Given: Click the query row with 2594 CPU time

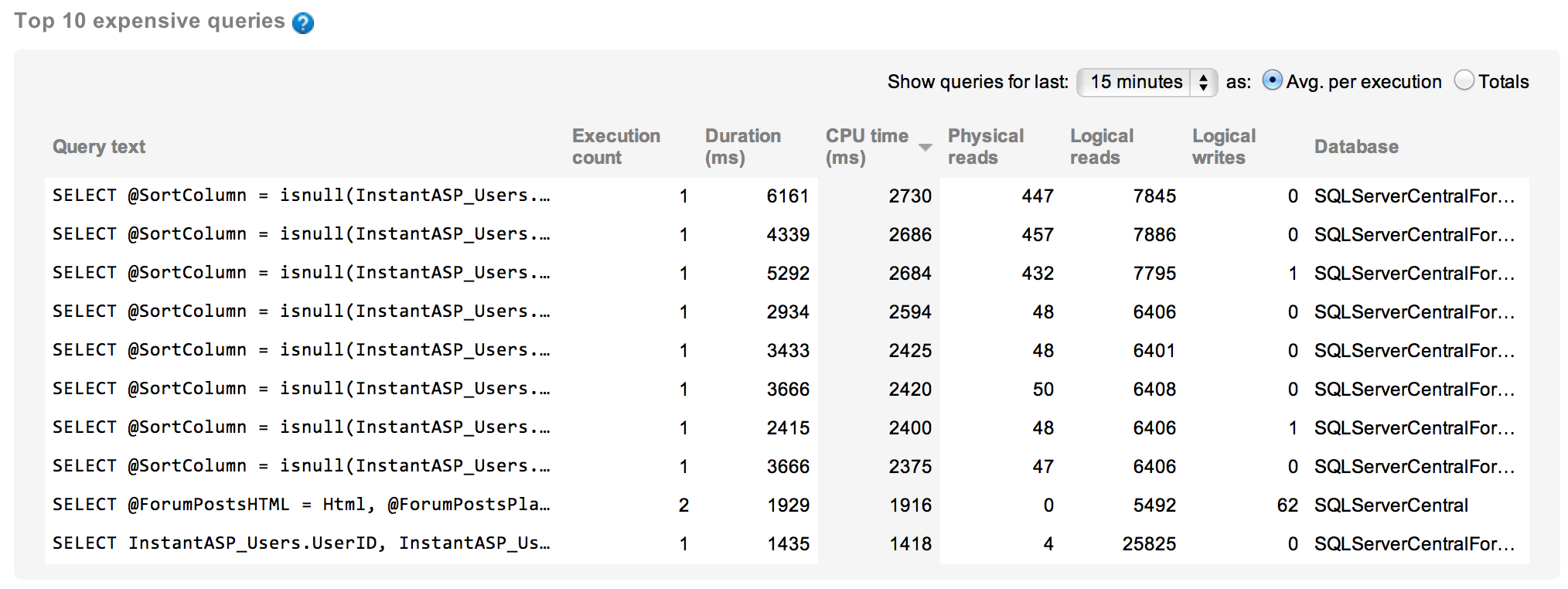Looking at the screenshot, I should click(x=301, y=312).
